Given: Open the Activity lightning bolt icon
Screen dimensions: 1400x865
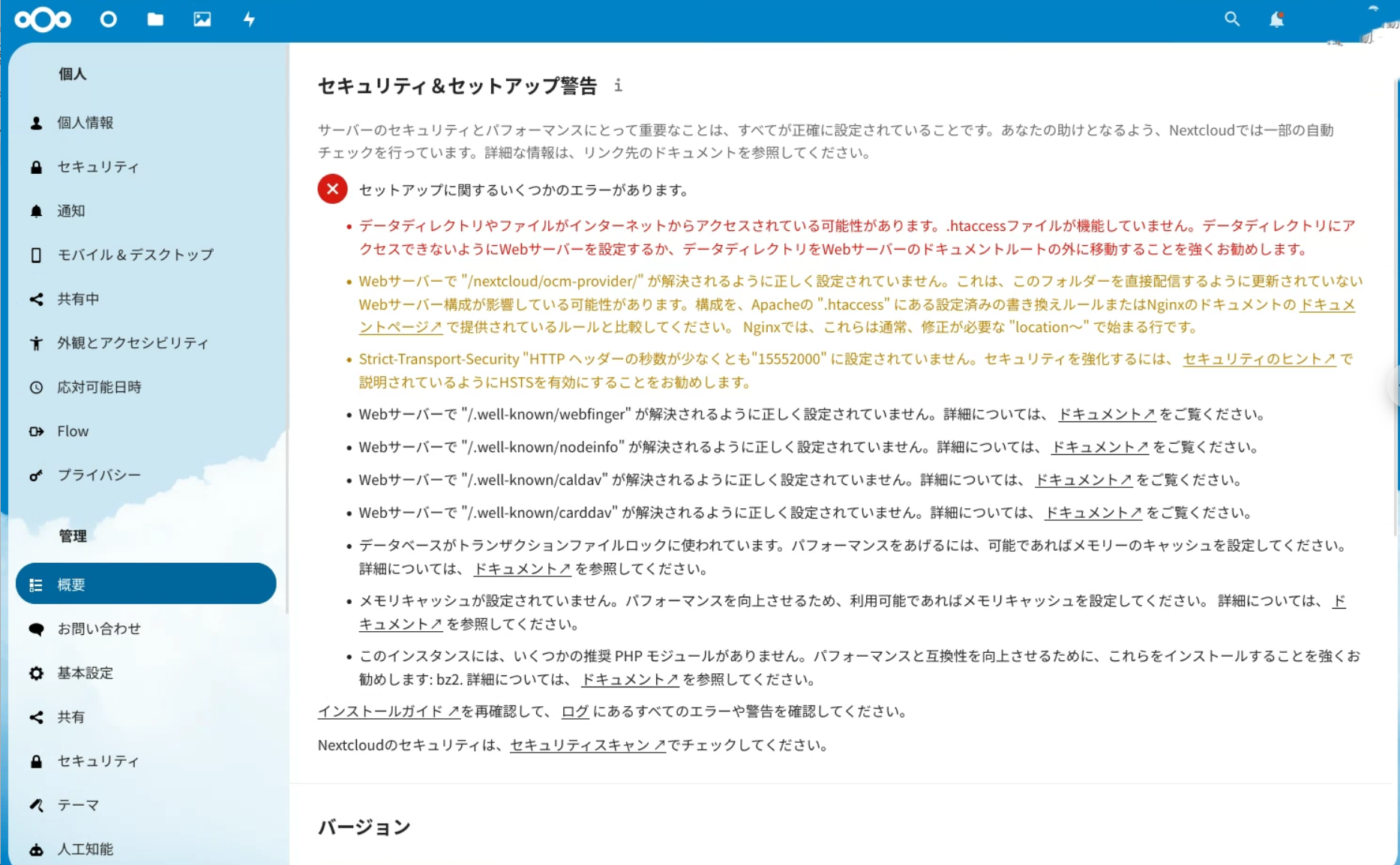Looking at the screenshot, I should pos(249,19).
